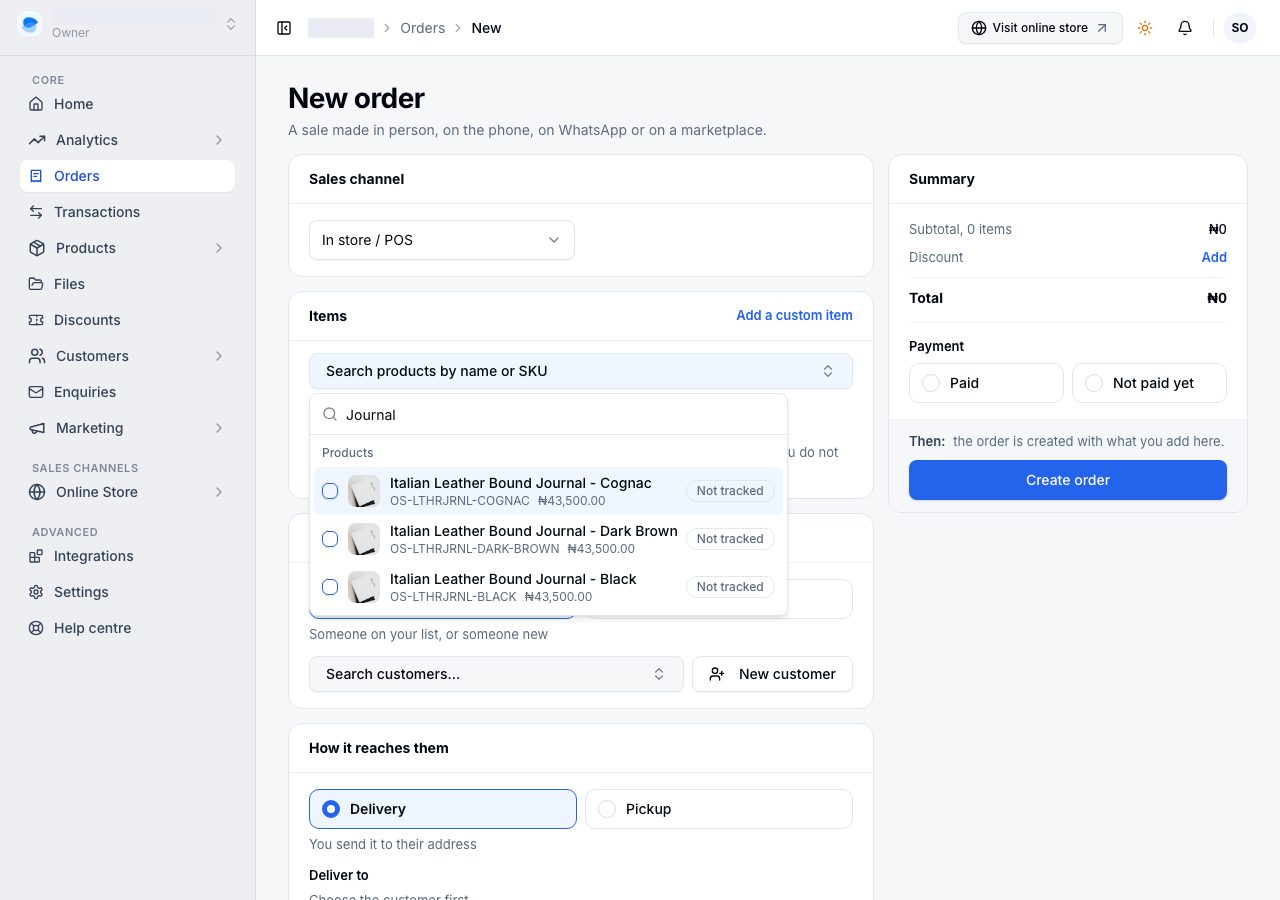The height and width of the screenshot is (900, 1280).
Task: Select the Not paid yet option
Action: tap(1149, 383)
